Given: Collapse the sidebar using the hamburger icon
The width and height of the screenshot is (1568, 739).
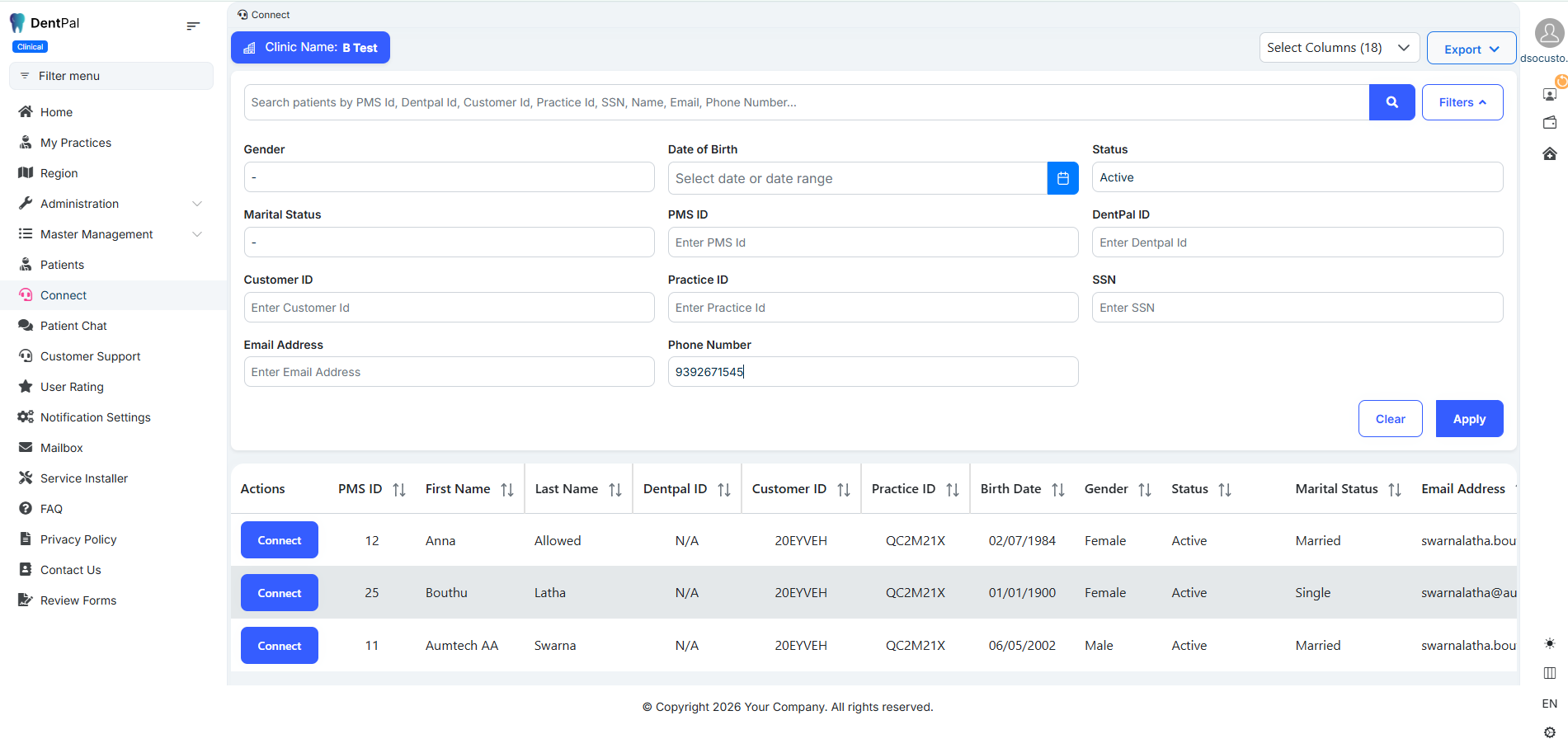Looking at the screenshot, I should tap(193, 26).
